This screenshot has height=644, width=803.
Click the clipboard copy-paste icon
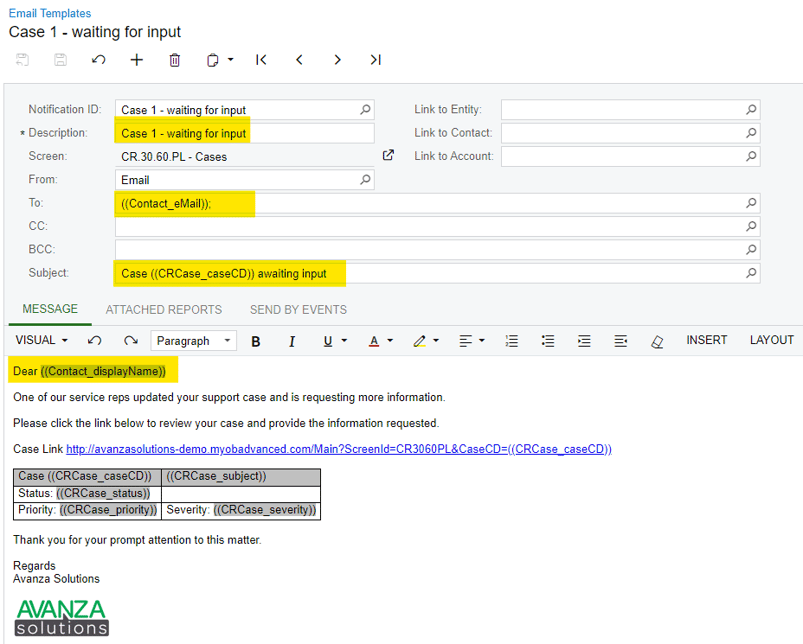pos(213,60)
